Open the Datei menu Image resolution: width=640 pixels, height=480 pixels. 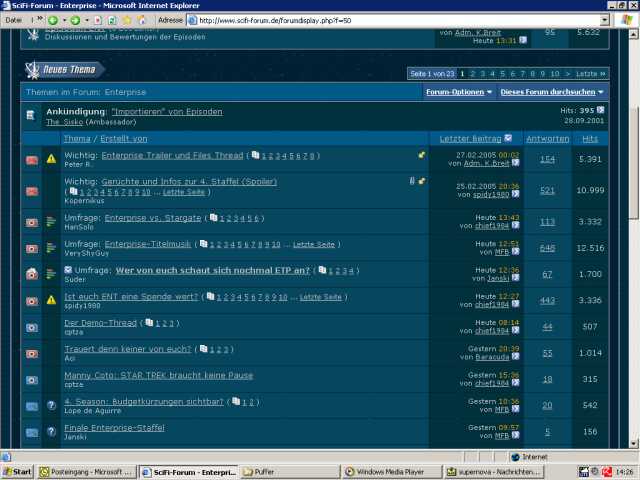[x=12, y=19]
